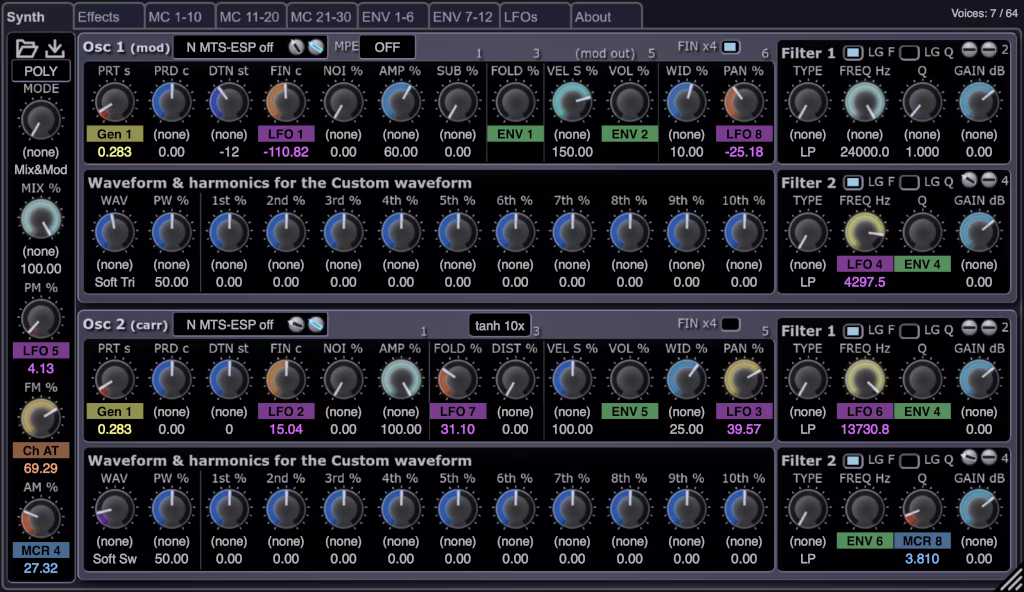Enable LG Q in Osc 1's Filter 1
The height and width of the screenshot is (592, 1024).
tap(910, 50)
